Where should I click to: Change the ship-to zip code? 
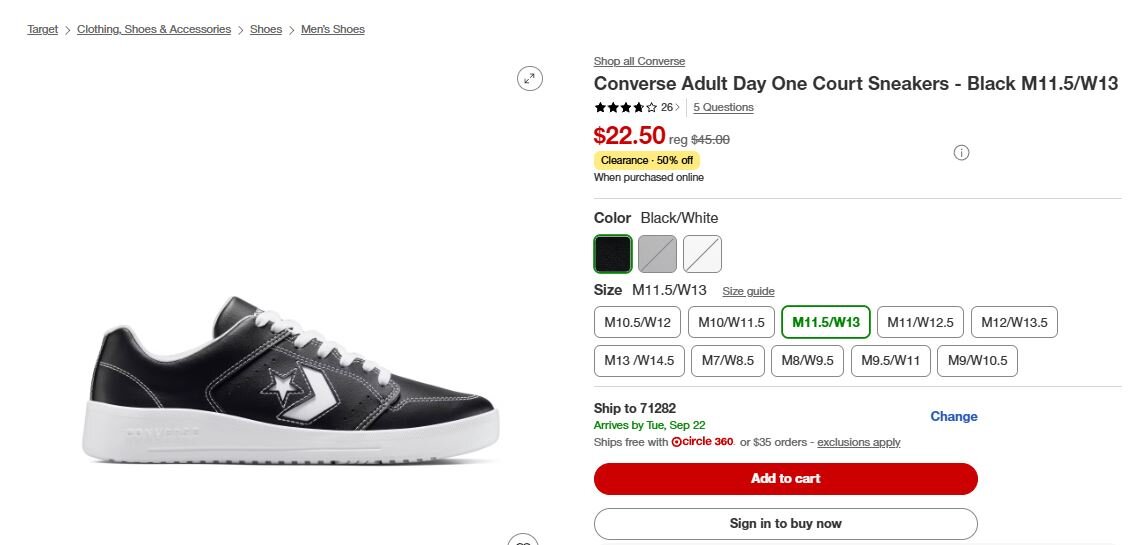coord(953,416)
